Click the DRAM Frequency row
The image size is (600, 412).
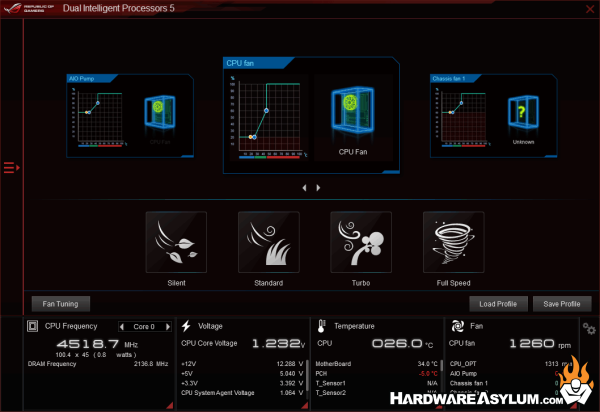[98, 364]
